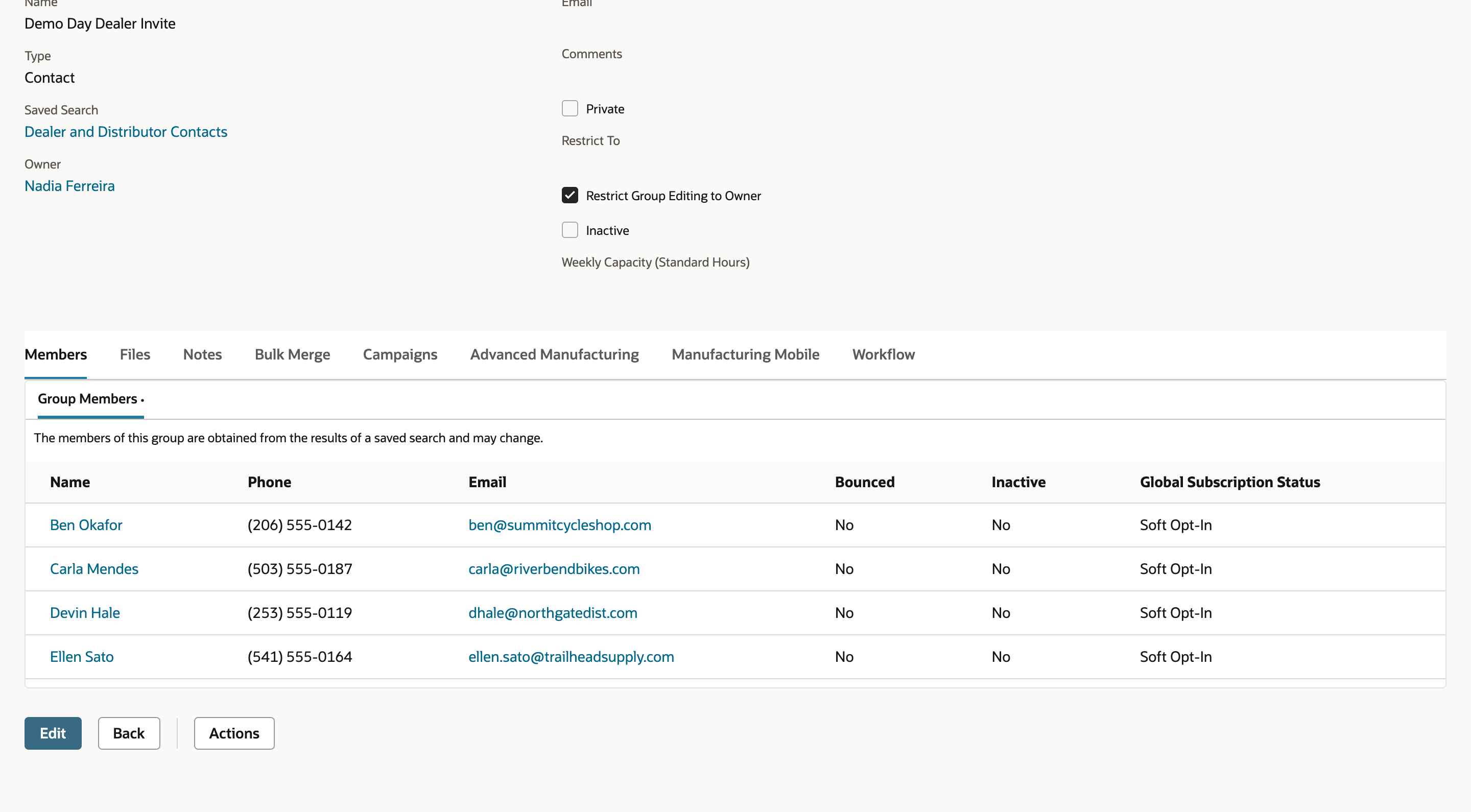This screenshot has width=1471, height=812.
Task: Select the Manufacturing Mobile tab
Action: point(745,354)
